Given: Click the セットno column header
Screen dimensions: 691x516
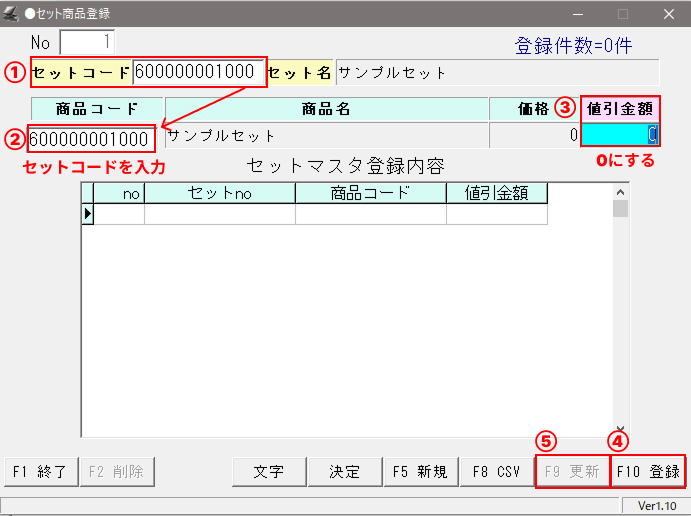Looking at the screenshot, I should 220,193.
